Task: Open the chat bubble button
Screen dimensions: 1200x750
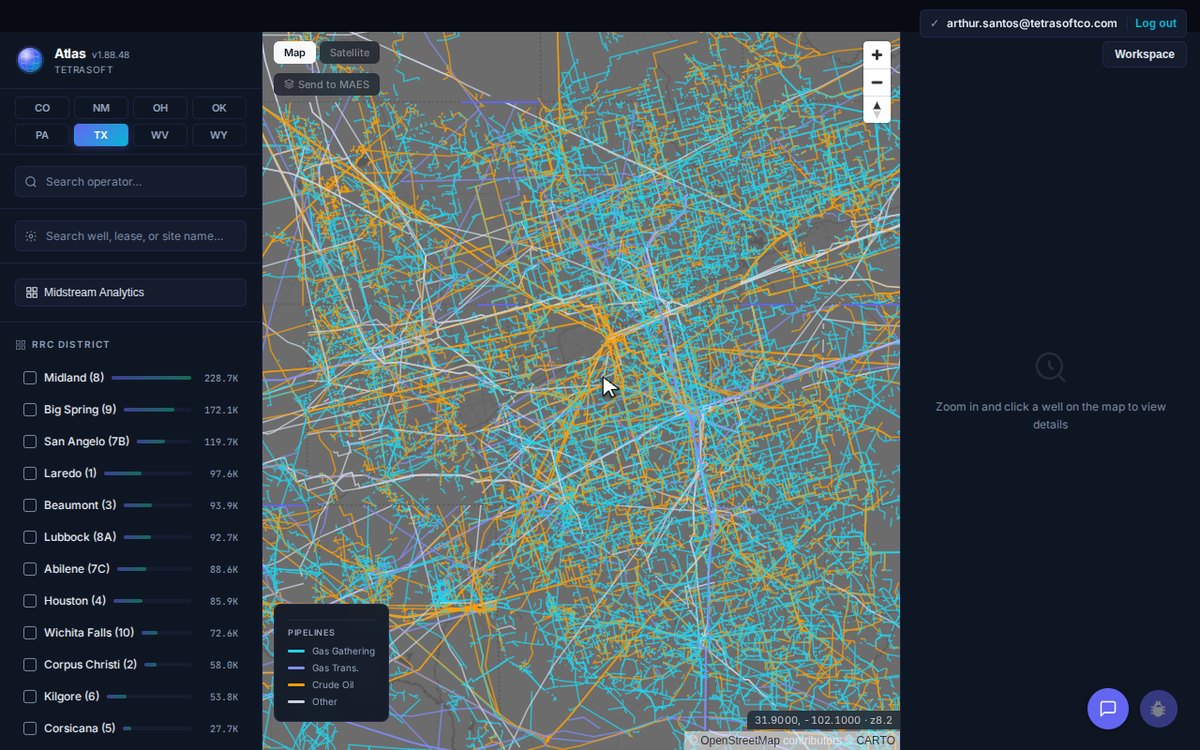Action: point(1108,708)
